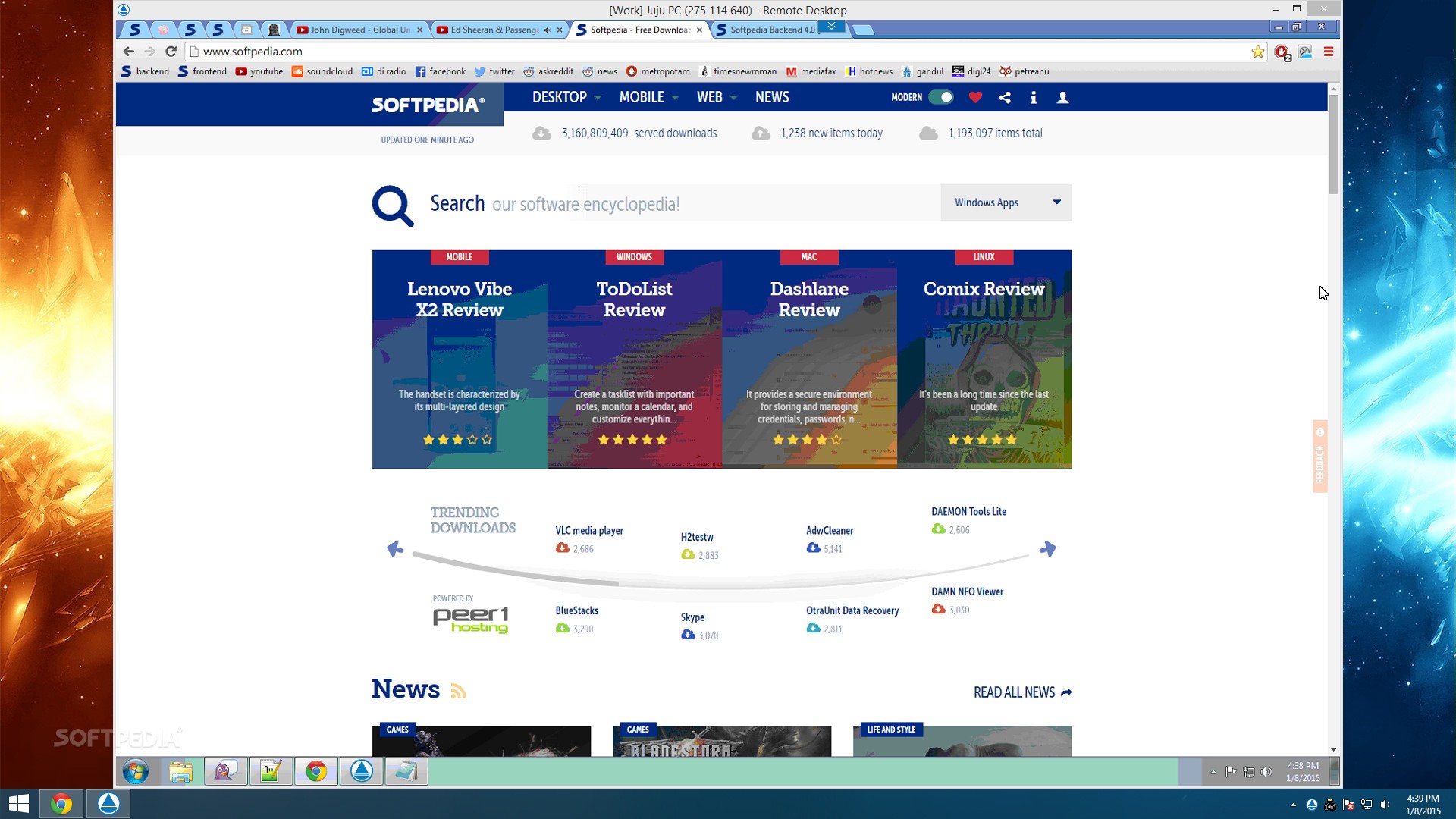The height and width of the screenshot is (819, 1456).
Task: Expand the Mobile menu
Action: pos(648,97)
